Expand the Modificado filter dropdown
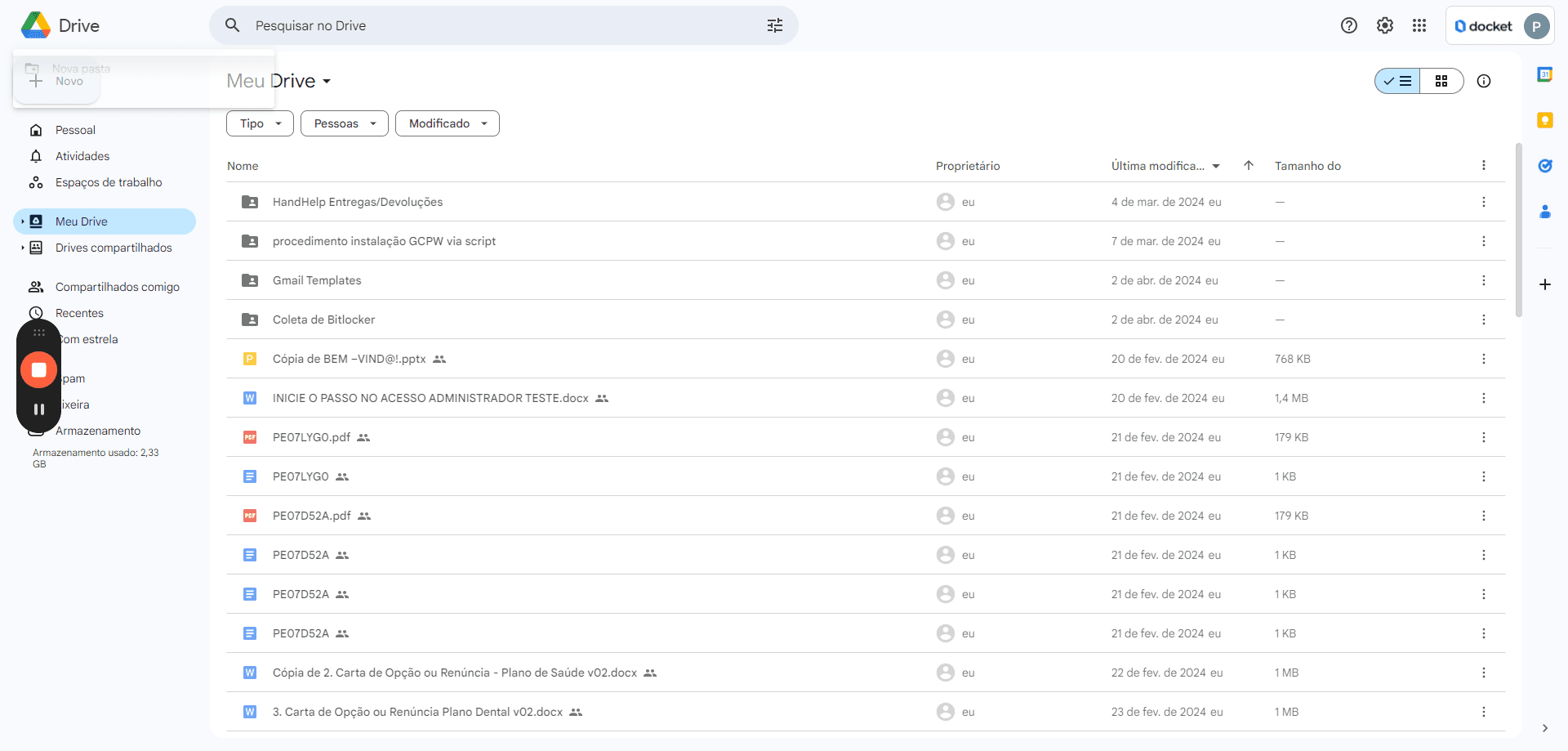This screenshot has width=1568, height=751. click(x=448, y=123)
